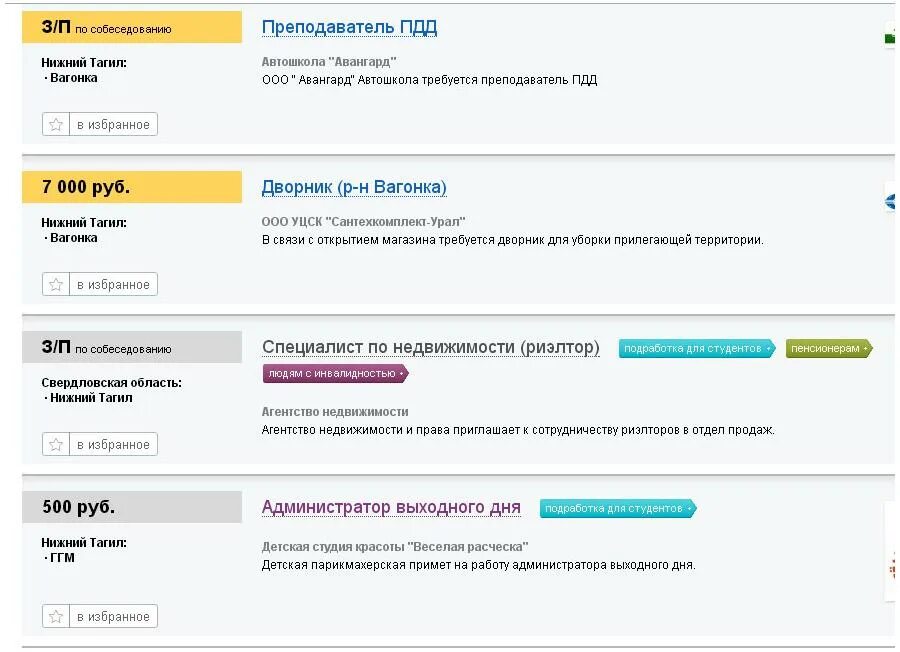Select подработка для студентов tag on риэлтор
The image size is (900, 652).
point(697,348)
